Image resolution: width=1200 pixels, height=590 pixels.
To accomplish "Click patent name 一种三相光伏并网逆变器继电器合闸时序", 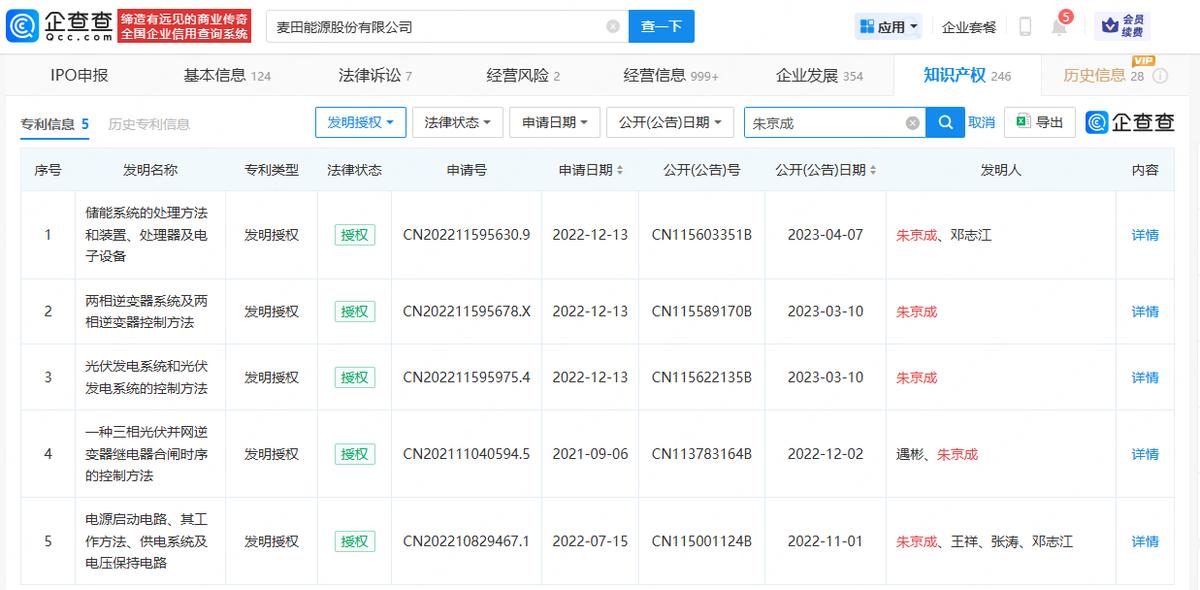I will (147, 454).
